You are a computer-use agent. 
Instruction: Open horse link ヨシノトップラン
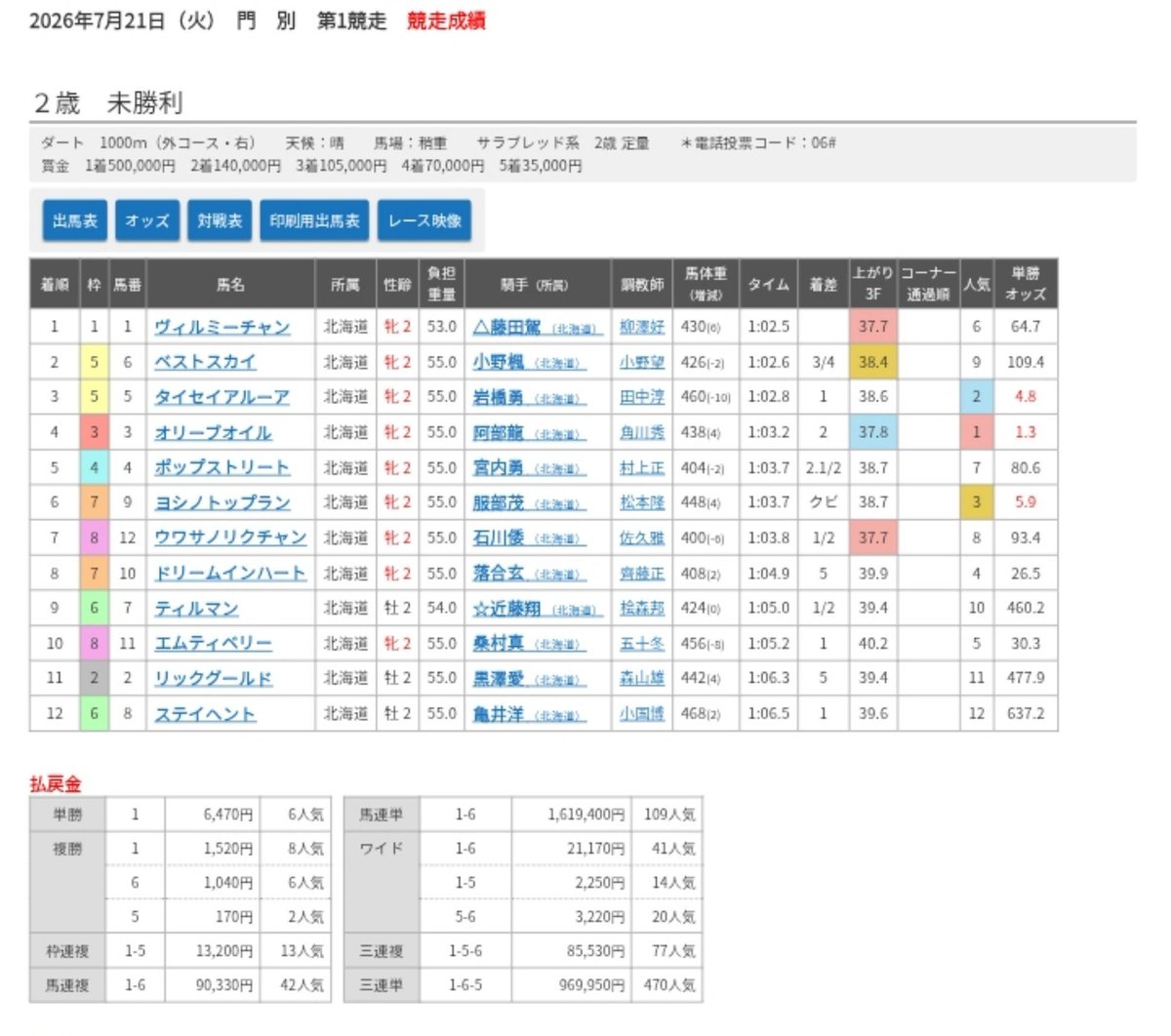222,502
